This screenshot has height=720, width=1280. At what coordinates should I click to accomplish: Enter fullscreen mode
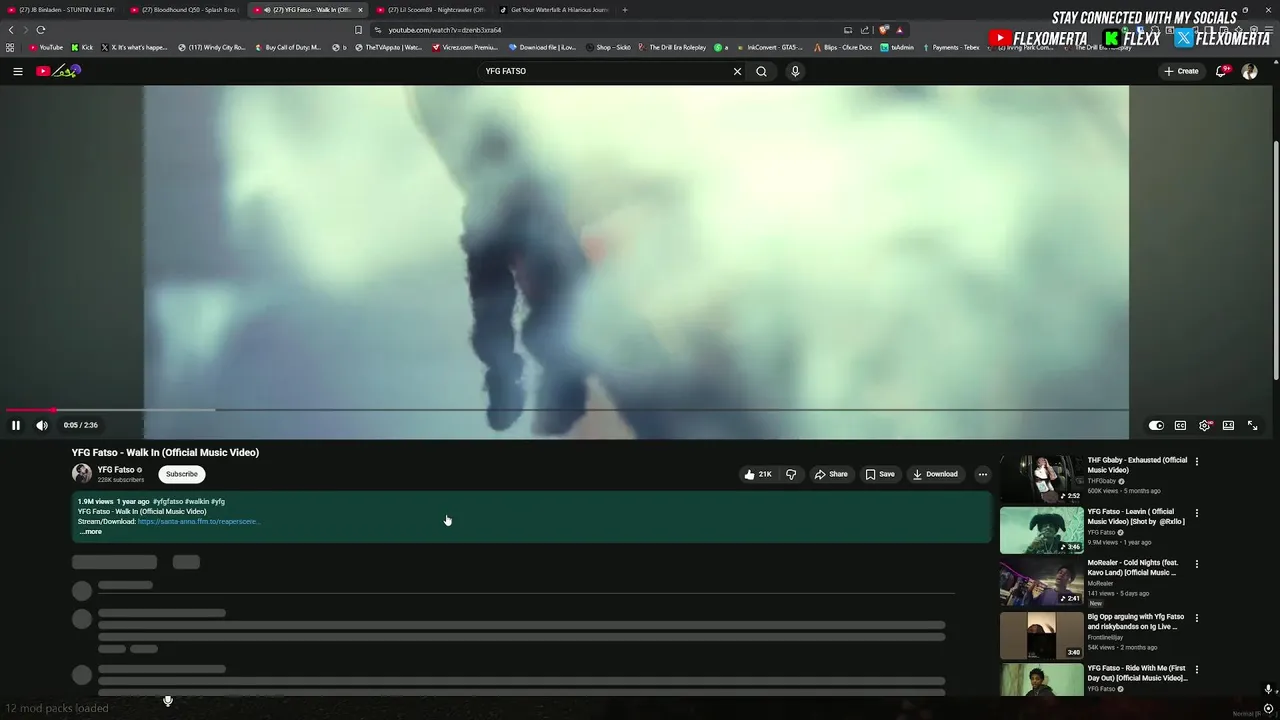coord(1252,425)
